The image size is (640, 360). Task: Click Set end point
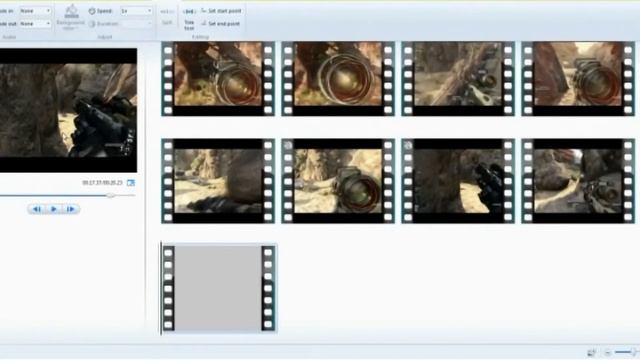click(220, 24)
